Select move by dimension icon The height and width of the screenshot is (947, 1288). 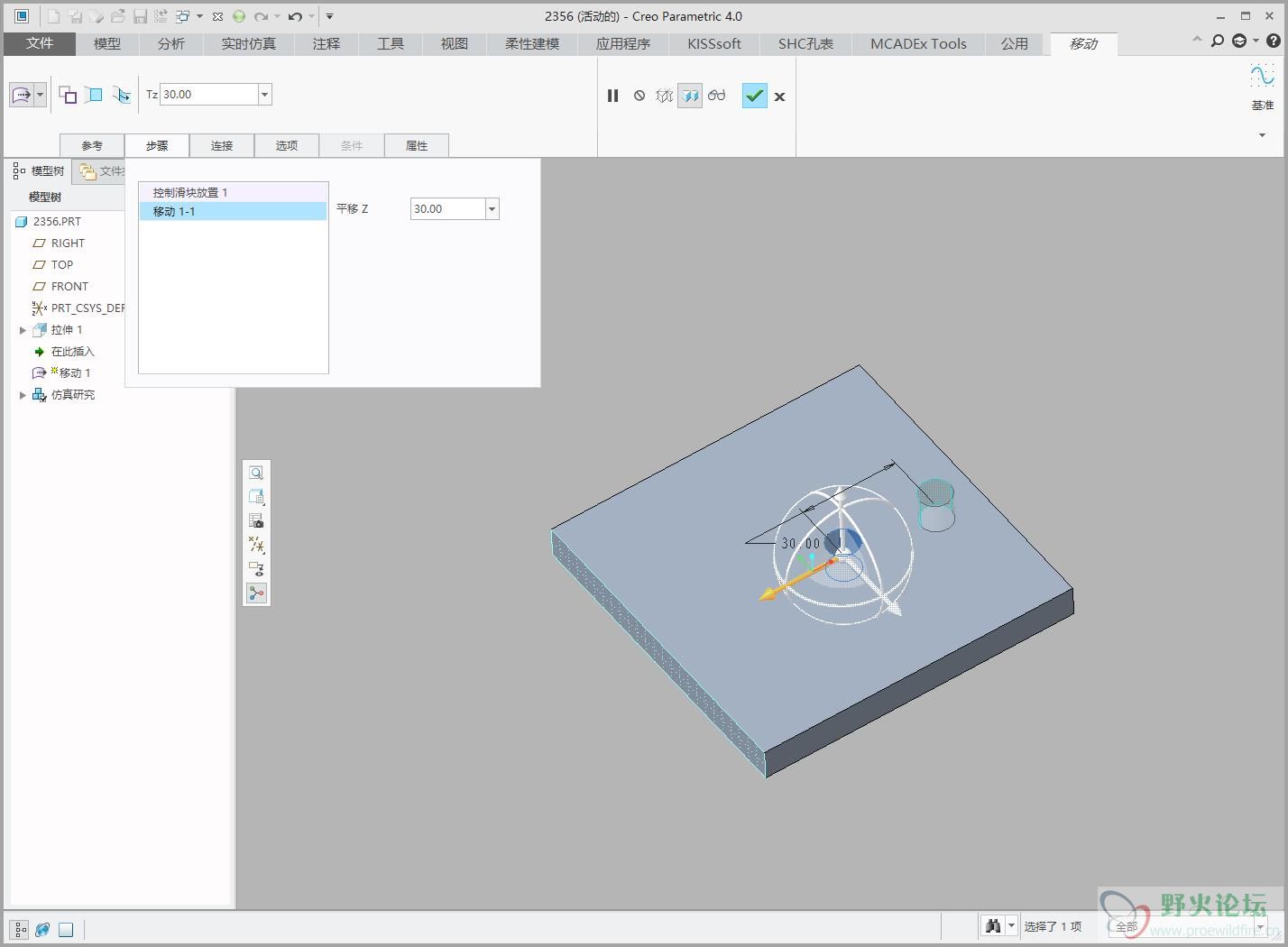(68, 95)
